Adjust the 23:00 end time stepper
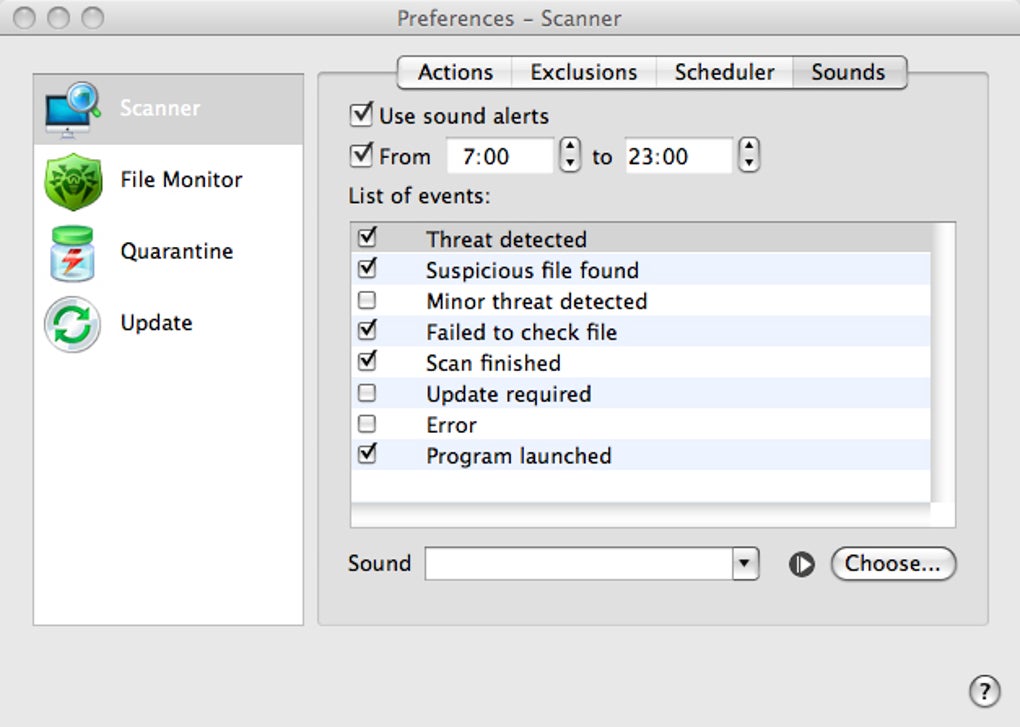 click(x=749, y=156)
